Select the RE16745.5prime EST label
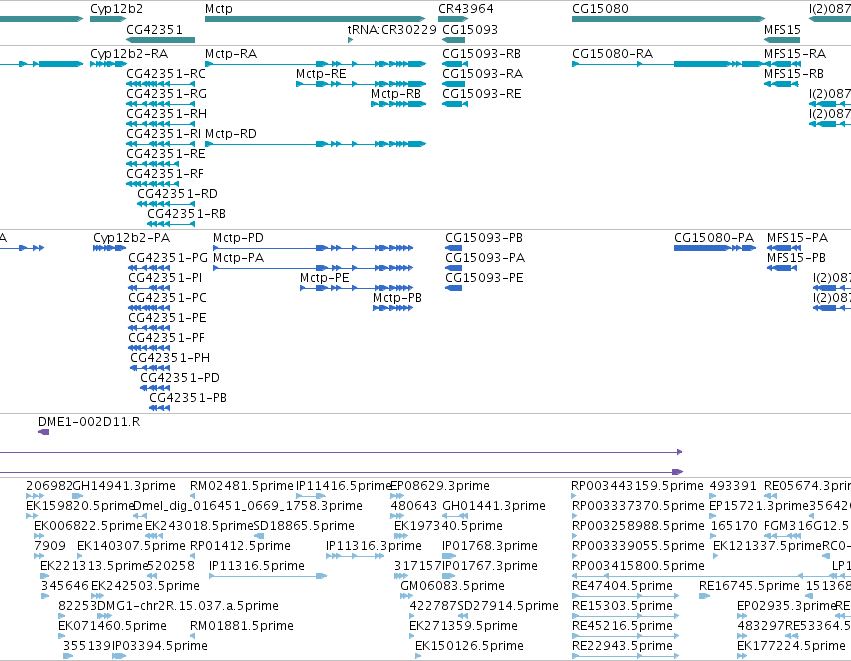851x661 pixels. (749, 586)
